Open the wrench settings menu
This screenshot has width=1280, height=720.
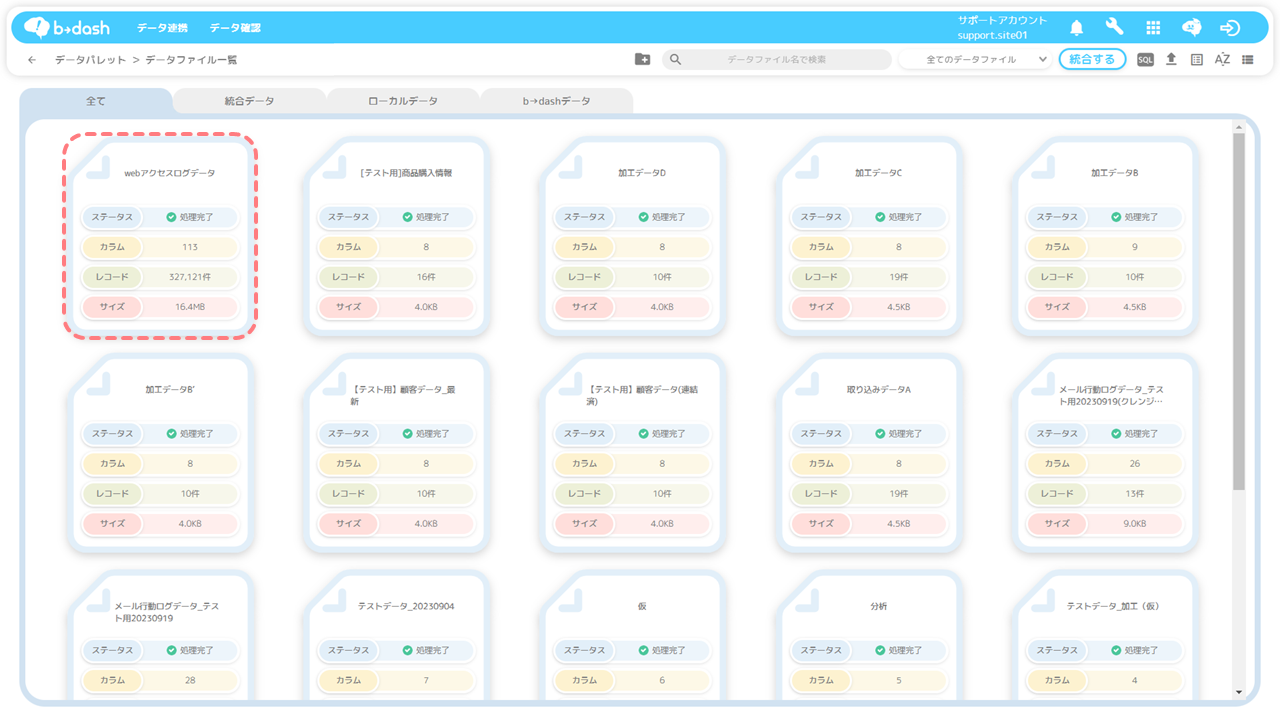coord(1114,27)
